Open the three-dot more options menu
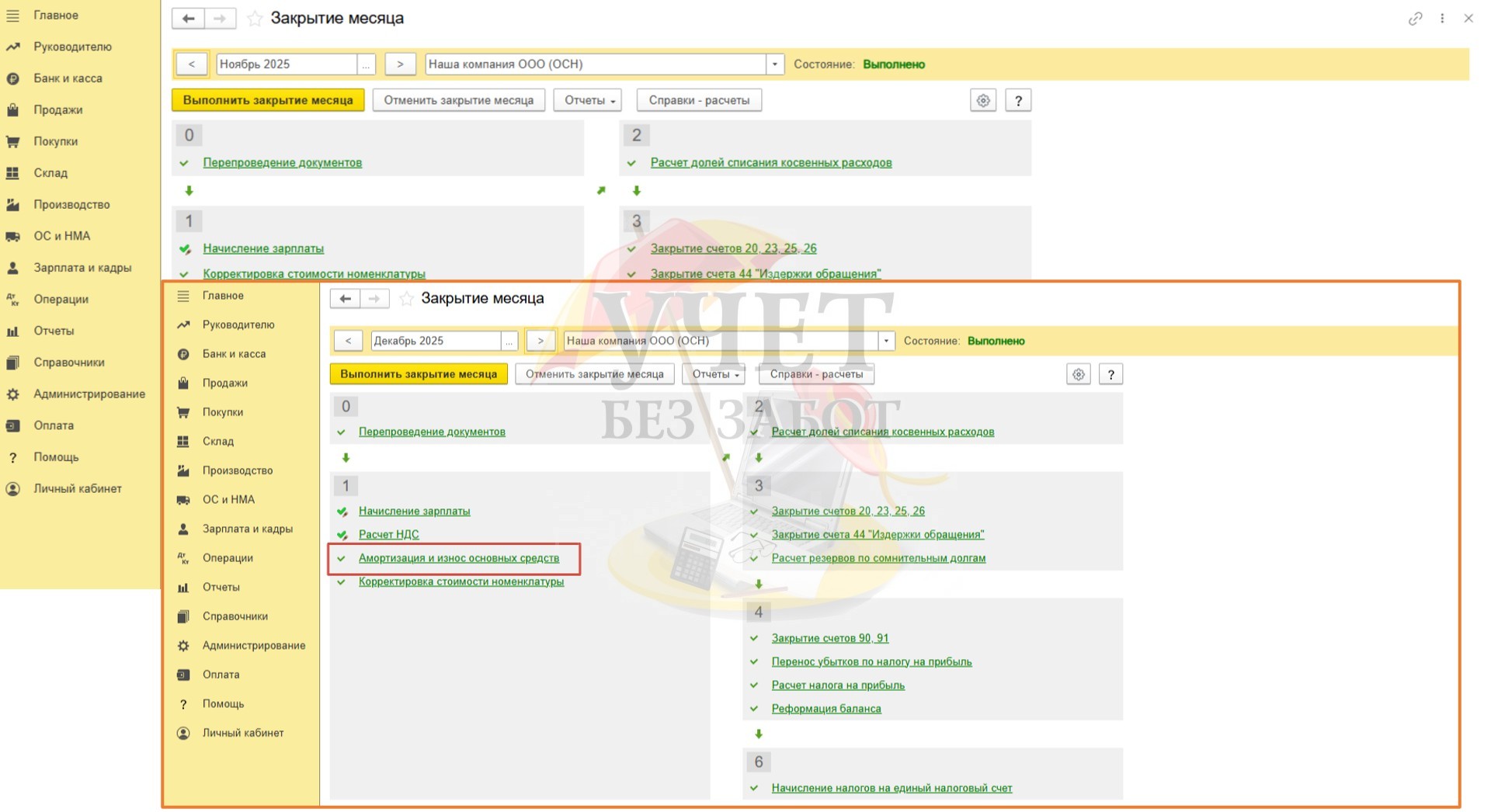 point(1442,19)
